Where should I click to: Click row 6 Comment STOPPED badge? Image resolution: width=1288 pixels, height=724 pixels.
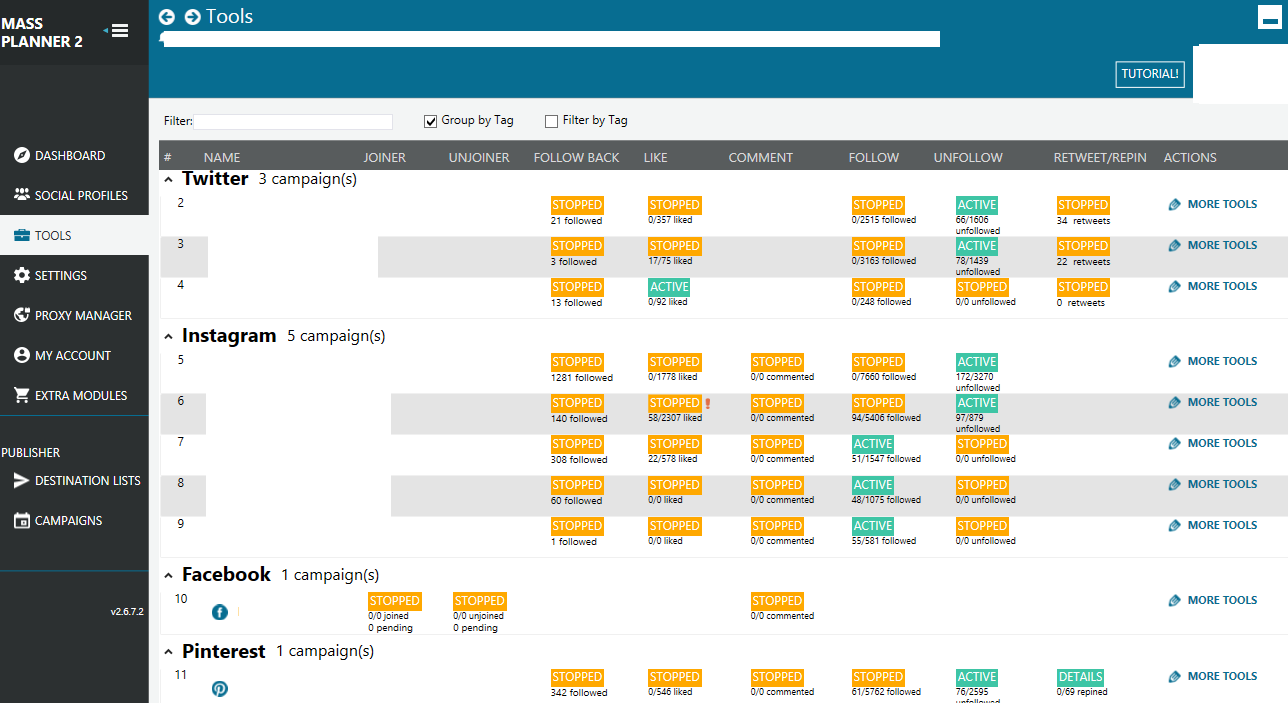(x=778, y=403)
